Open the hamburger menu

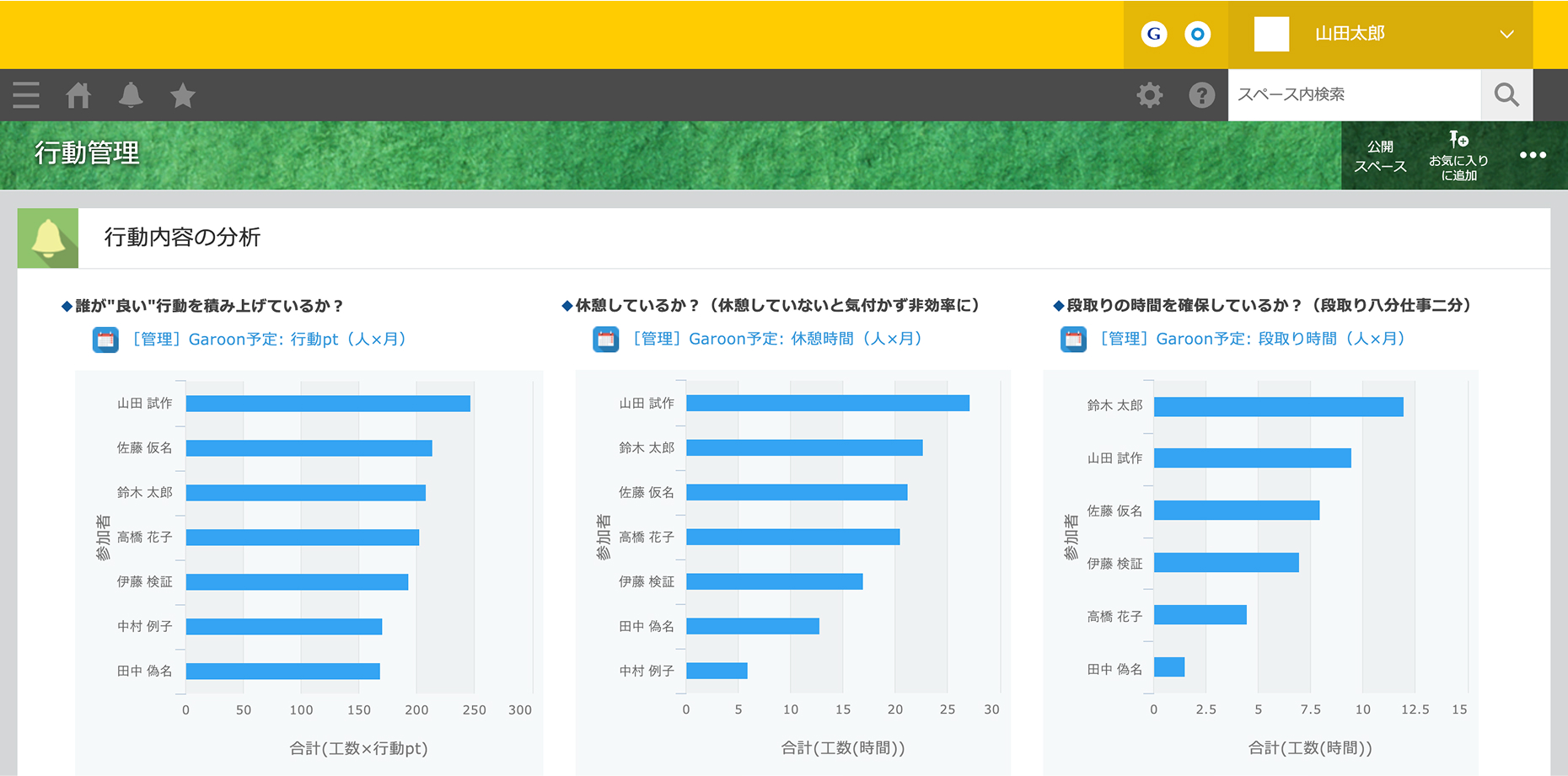[x=26, y=95]
